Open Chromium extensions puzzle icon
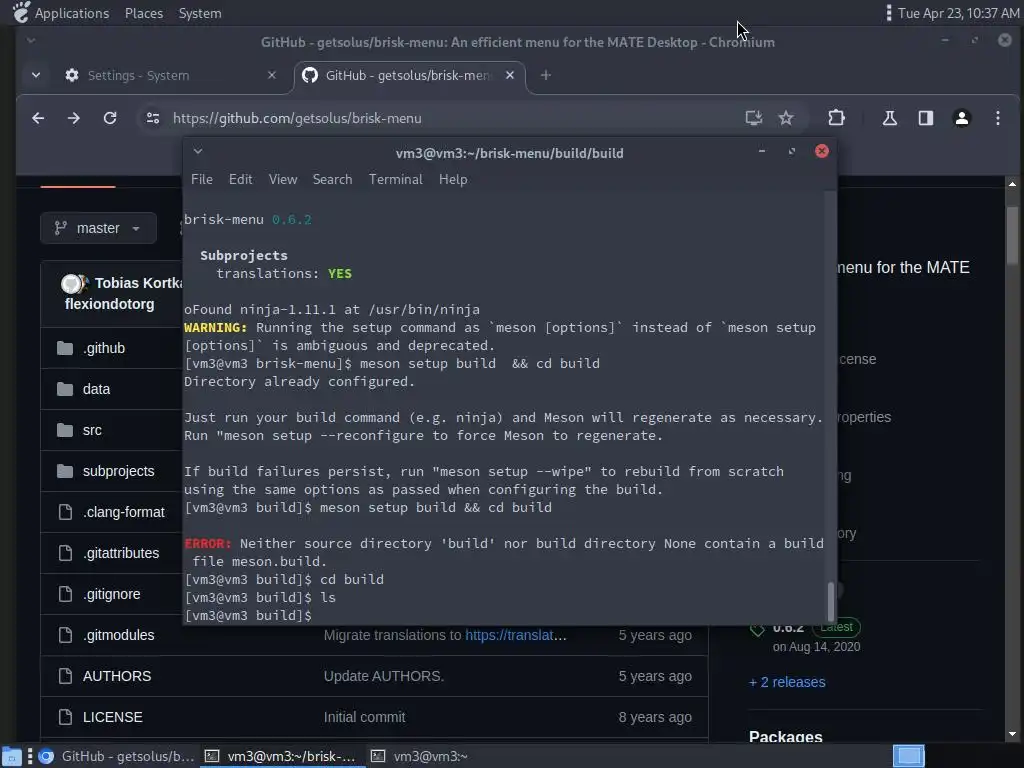Viewport: 1024px width, 768px height. [x=837, y=118]
